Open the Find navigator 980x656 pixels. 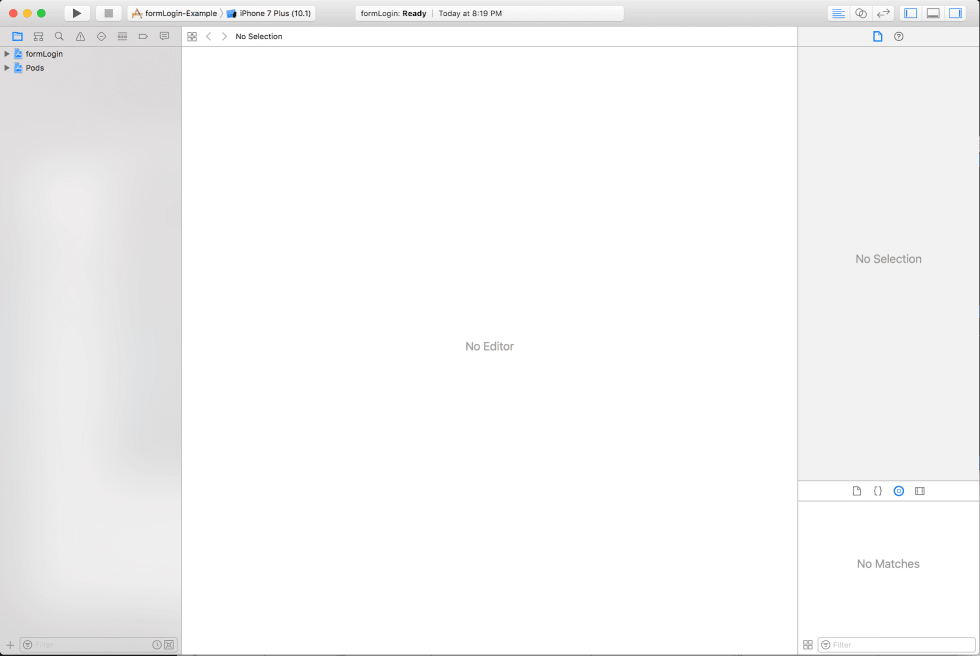coord(59,36)
